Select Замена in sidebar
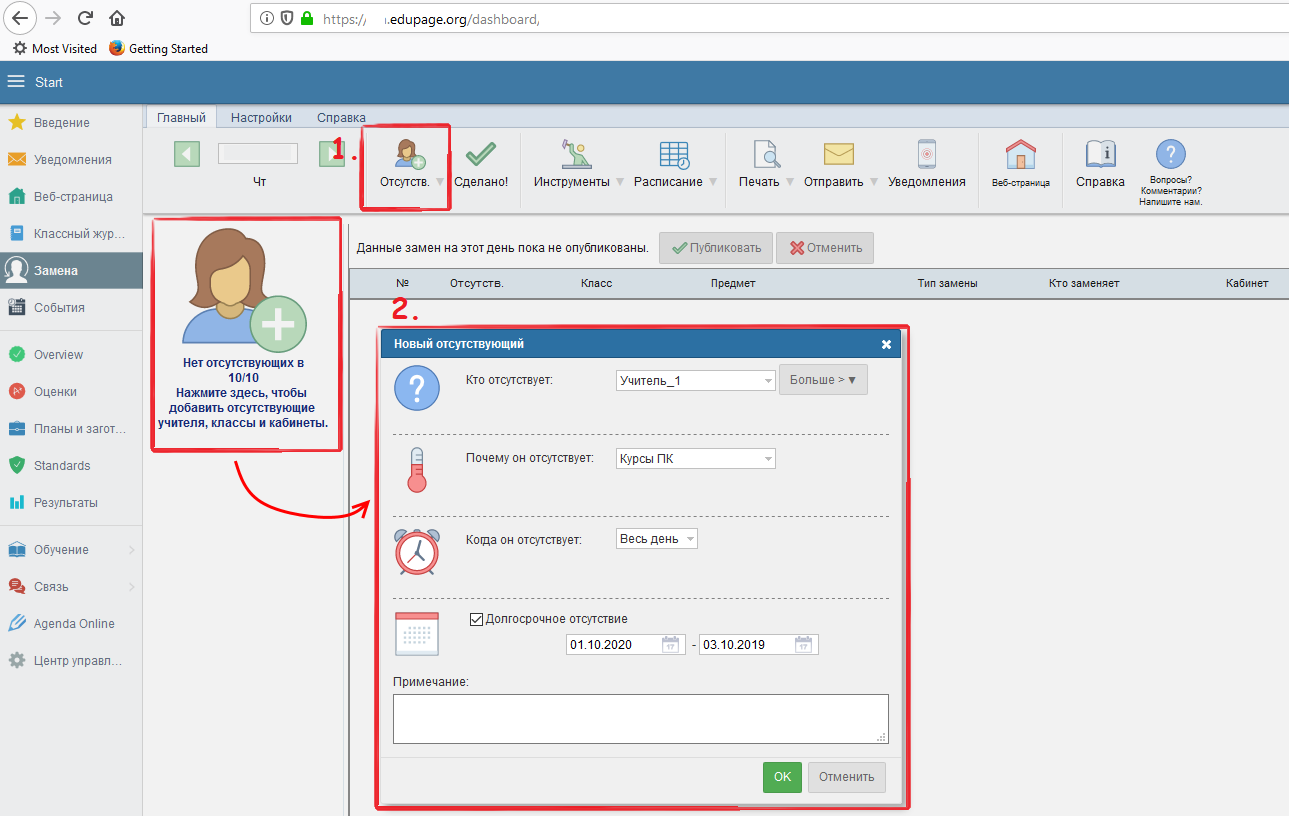This screenshot has height=816, width=1289. [x=71, y=271]
